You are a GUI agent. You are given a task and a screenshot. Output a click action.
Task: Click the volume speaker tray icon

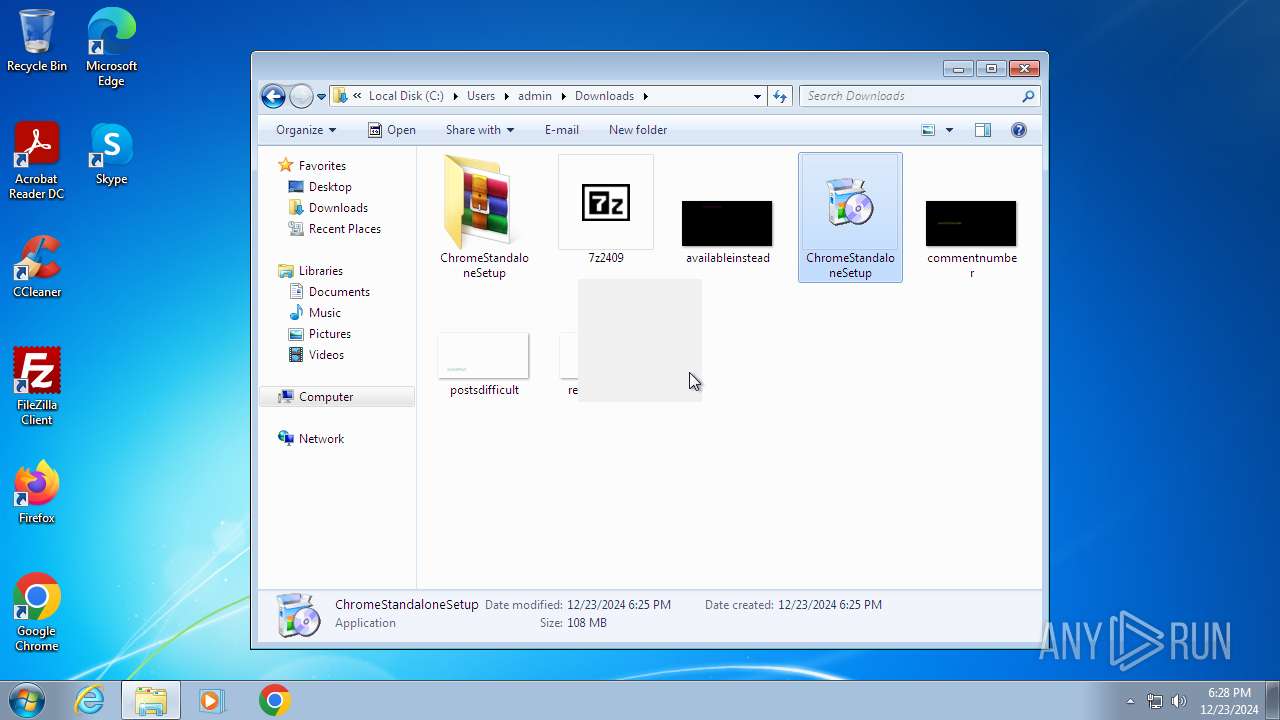coord(1179,701)
